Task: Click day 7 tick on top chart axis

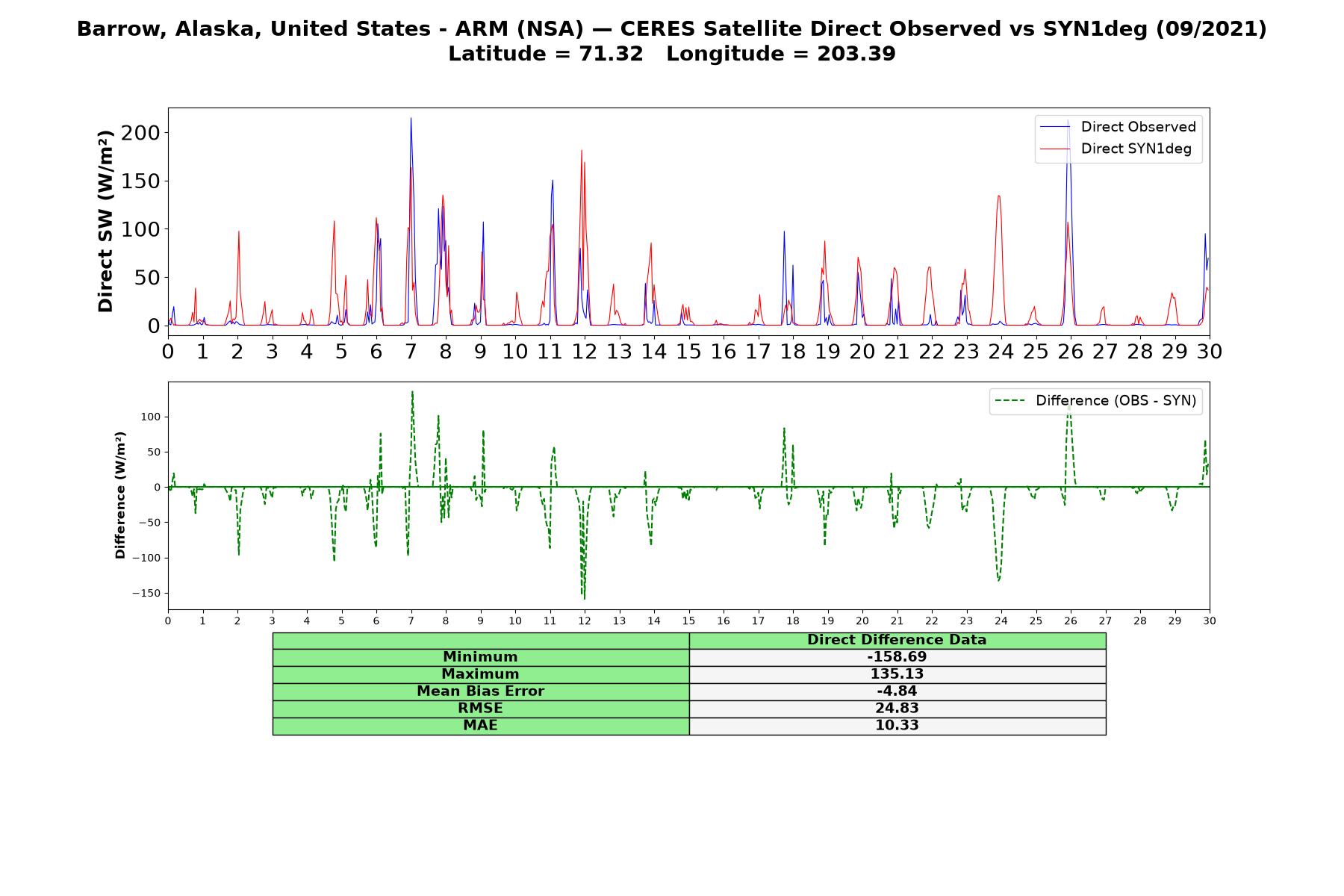Action: (411, 351)
